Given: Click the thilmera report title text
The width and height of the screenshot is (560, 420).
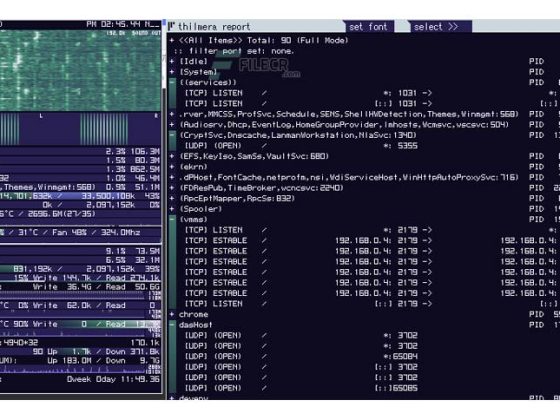Looking at the screenshot, I should click(214, 27).
